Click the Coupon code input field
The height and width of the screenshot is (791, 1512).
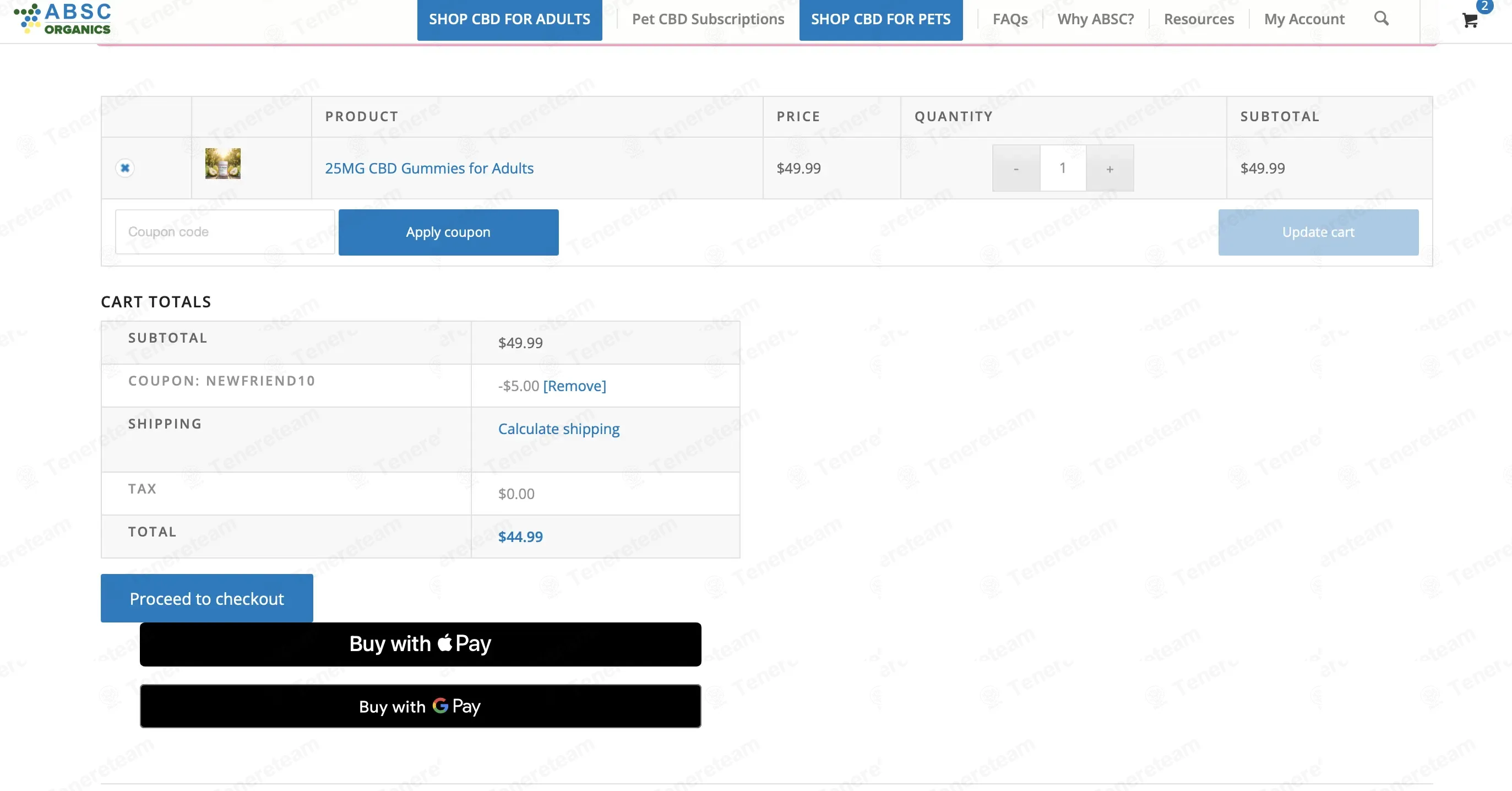click(x=225, y=232)
